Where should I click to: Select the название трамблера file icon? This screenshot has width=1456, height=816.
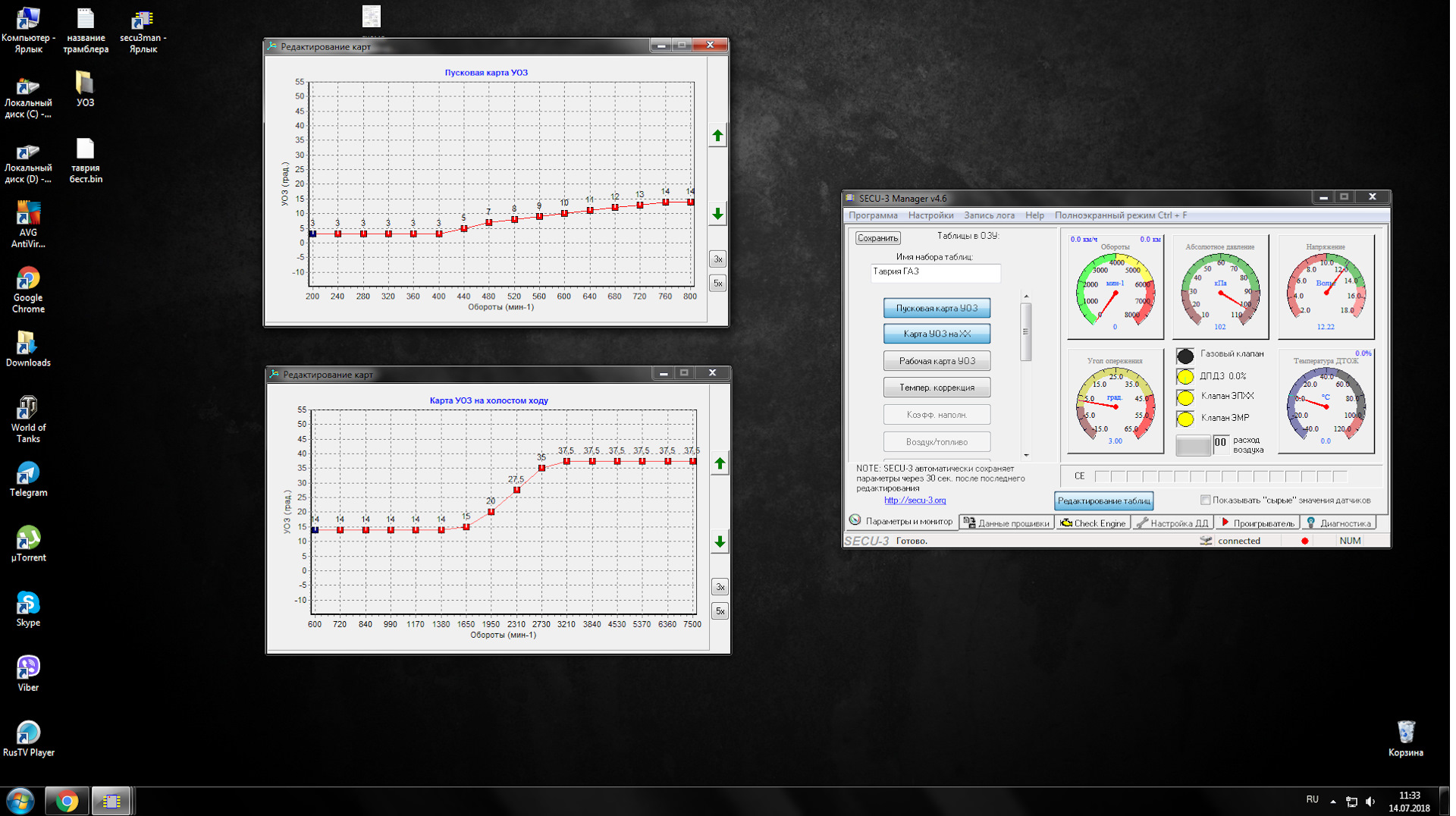coord(86,30)
